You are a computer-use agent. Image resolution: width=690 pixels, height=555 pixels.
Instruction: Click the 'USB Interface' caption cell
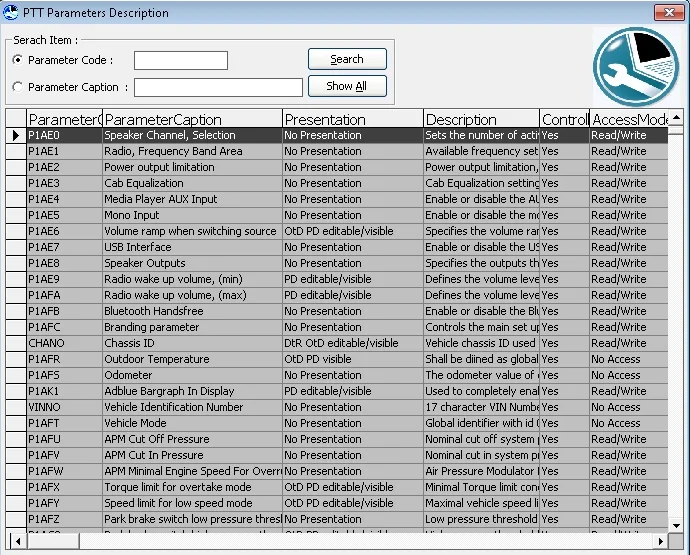192,247
